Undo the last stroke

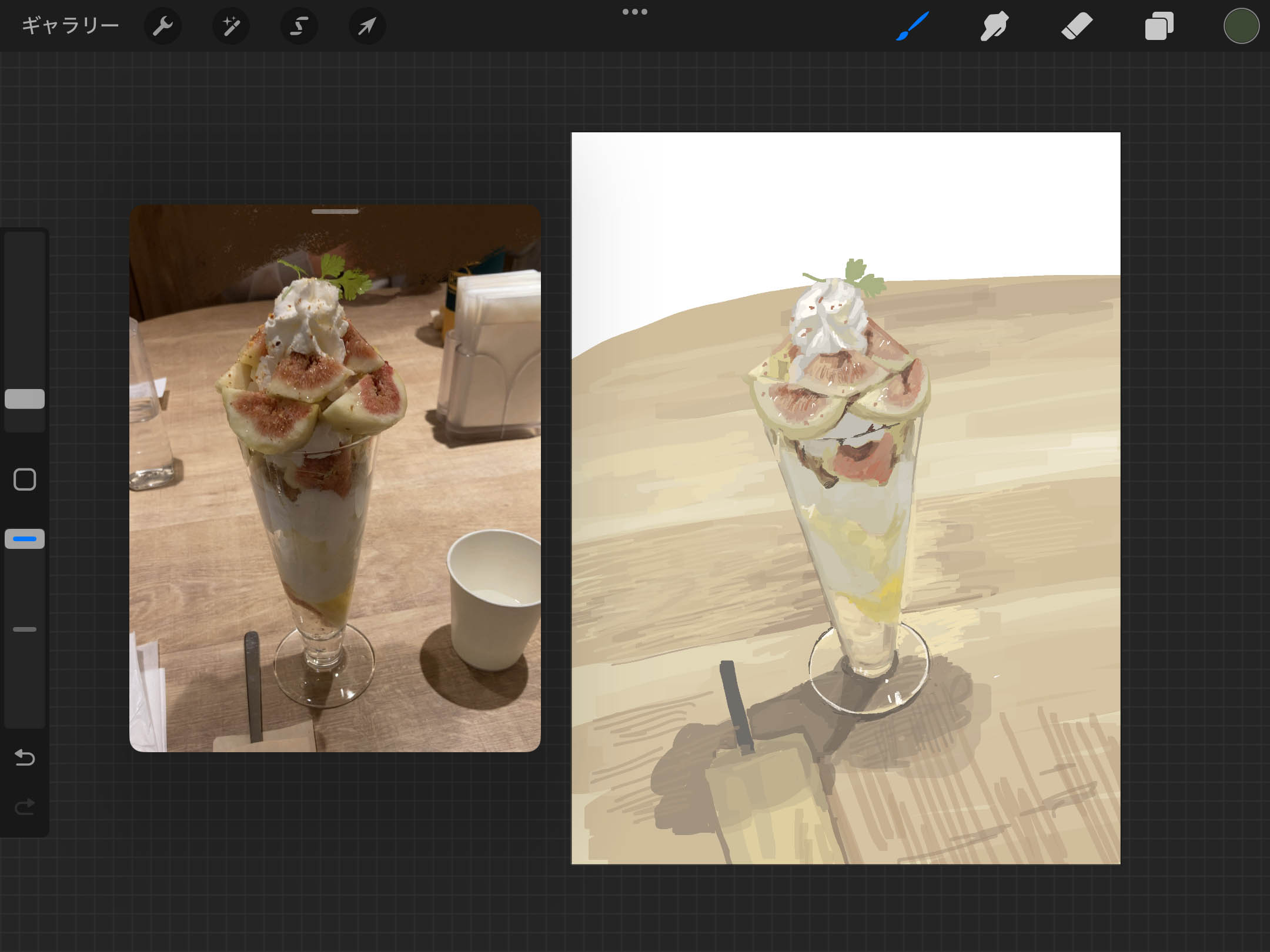coord(25,757)
